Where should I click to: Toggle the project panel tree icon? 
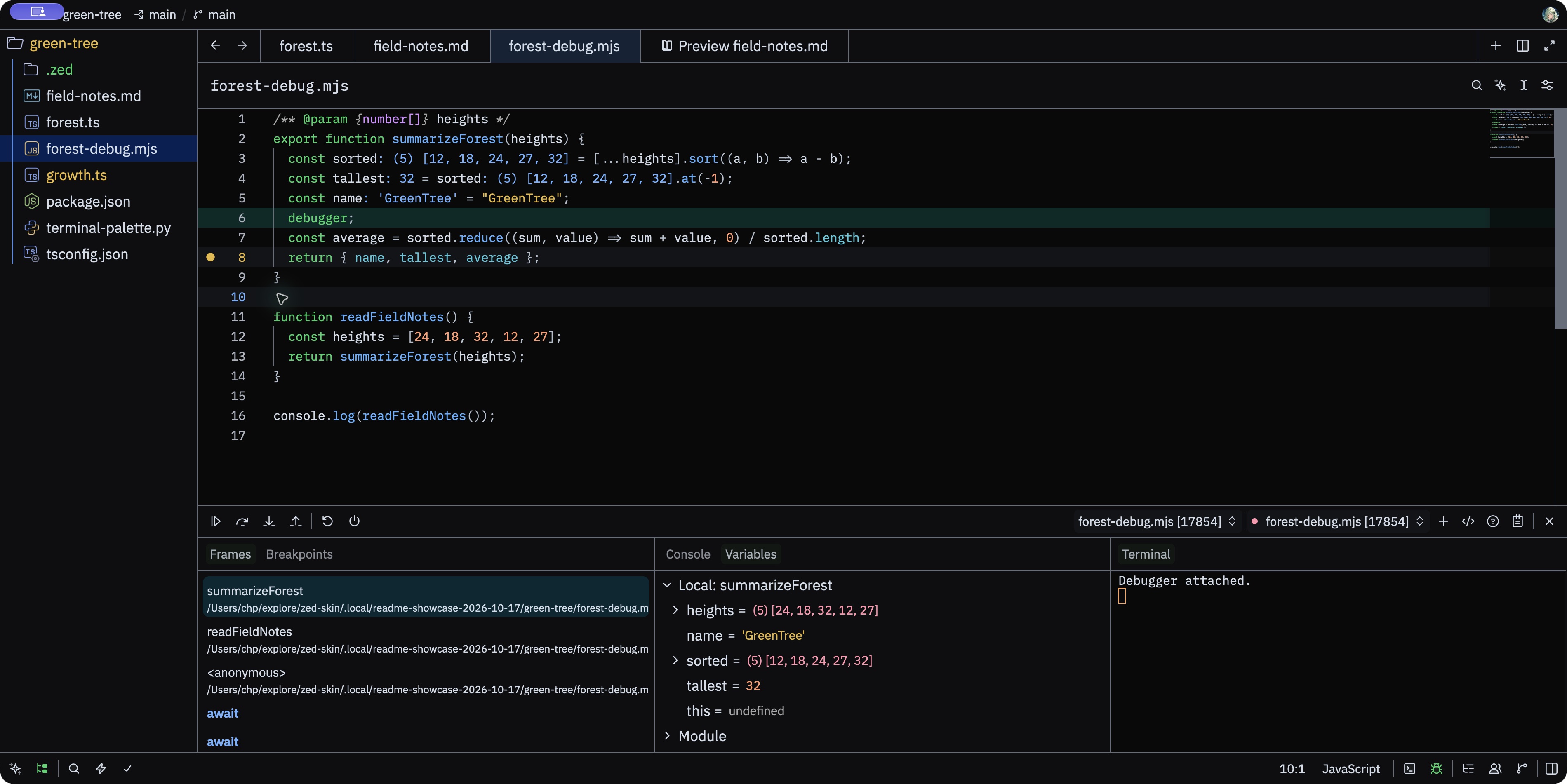[x=42, y=768]
